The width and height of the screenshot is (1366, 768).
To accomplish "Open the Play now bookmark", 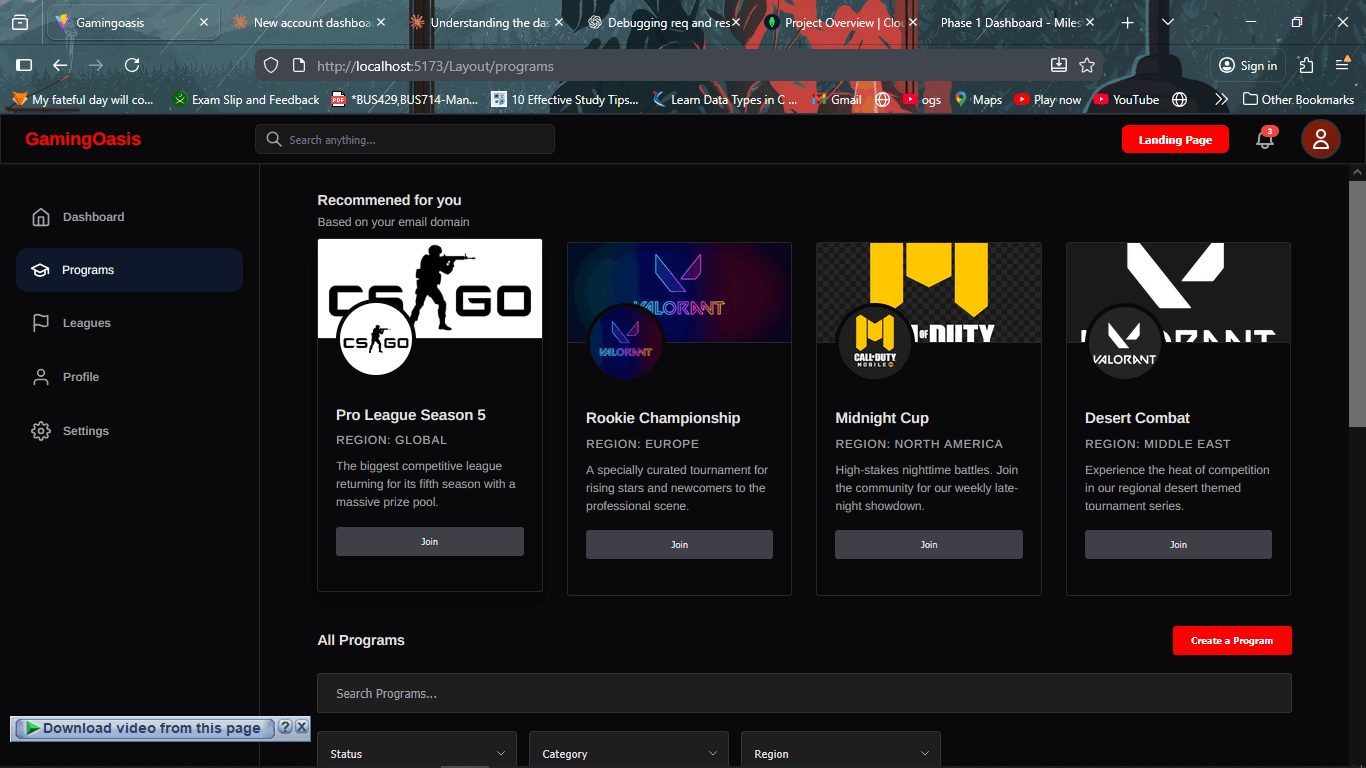I will click(x=1047, y=99).
